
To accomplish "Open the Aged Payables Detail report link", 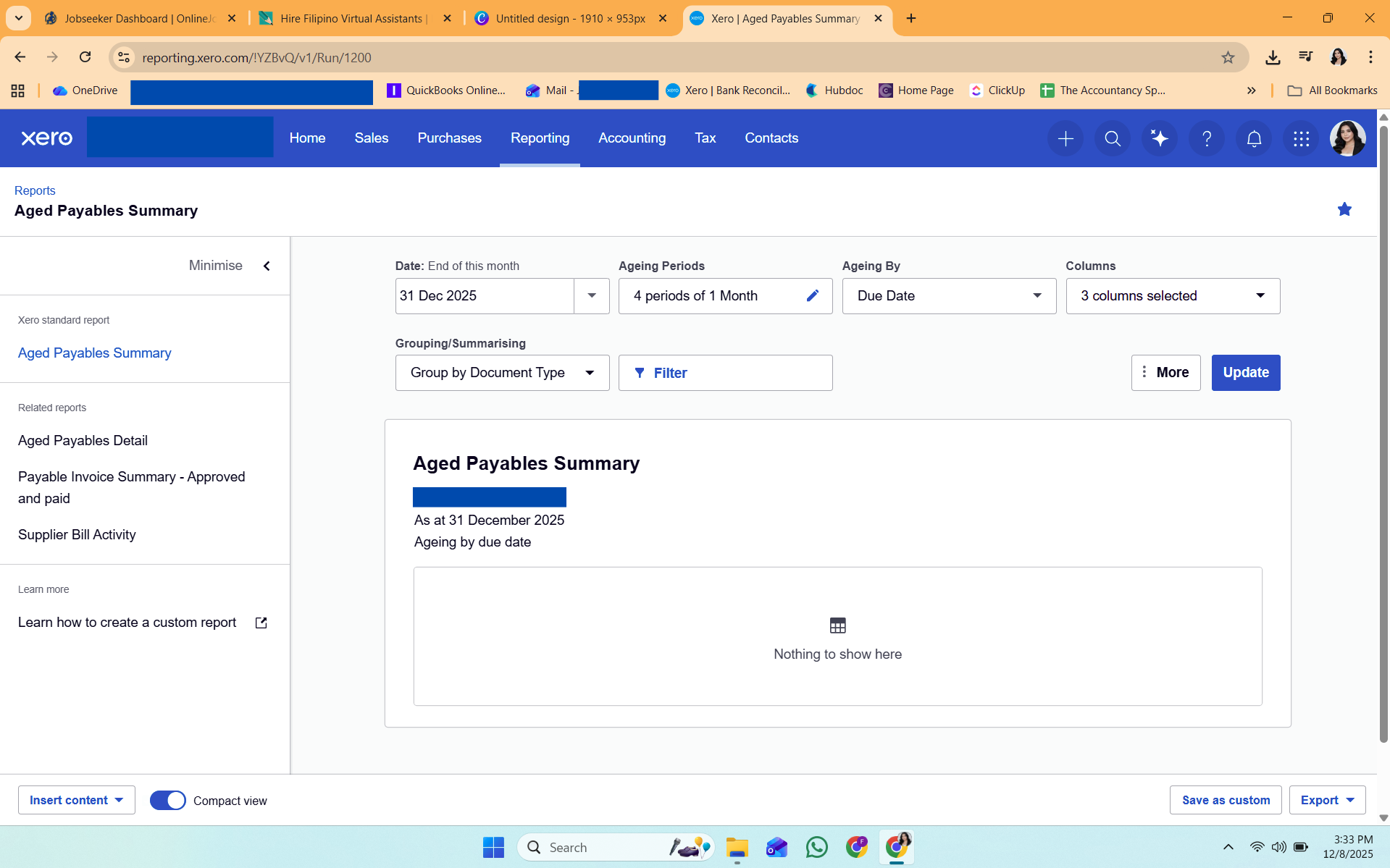I will (x=83, y=440).
